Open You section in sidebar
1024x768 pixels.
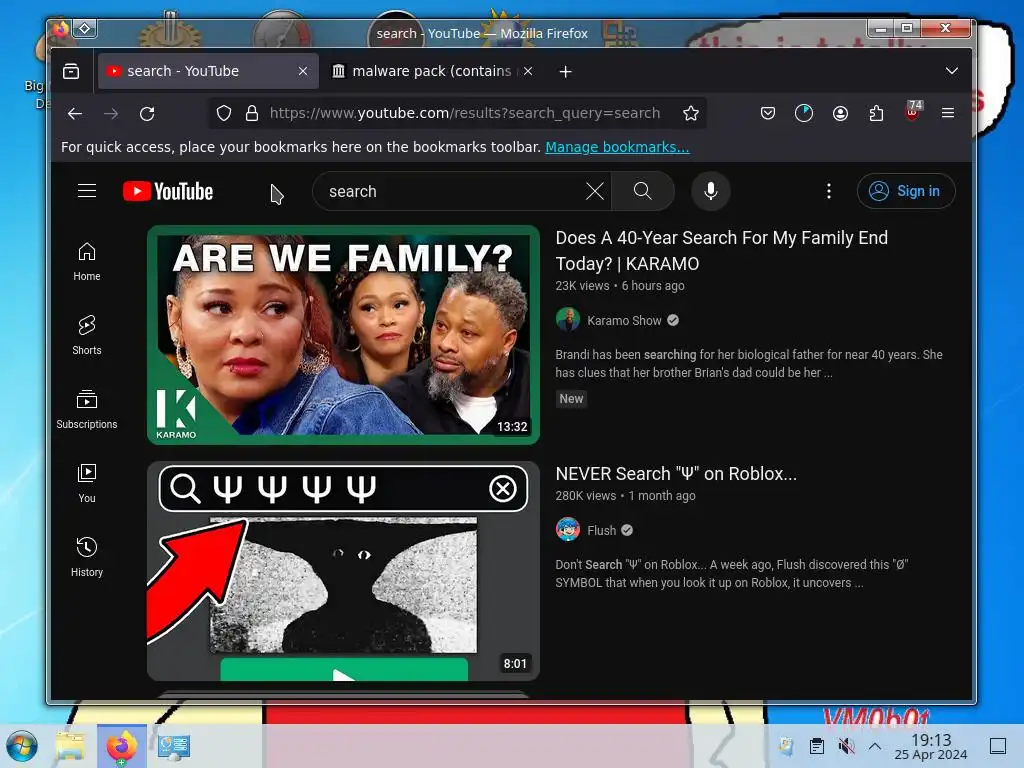(x=87, y=483)
